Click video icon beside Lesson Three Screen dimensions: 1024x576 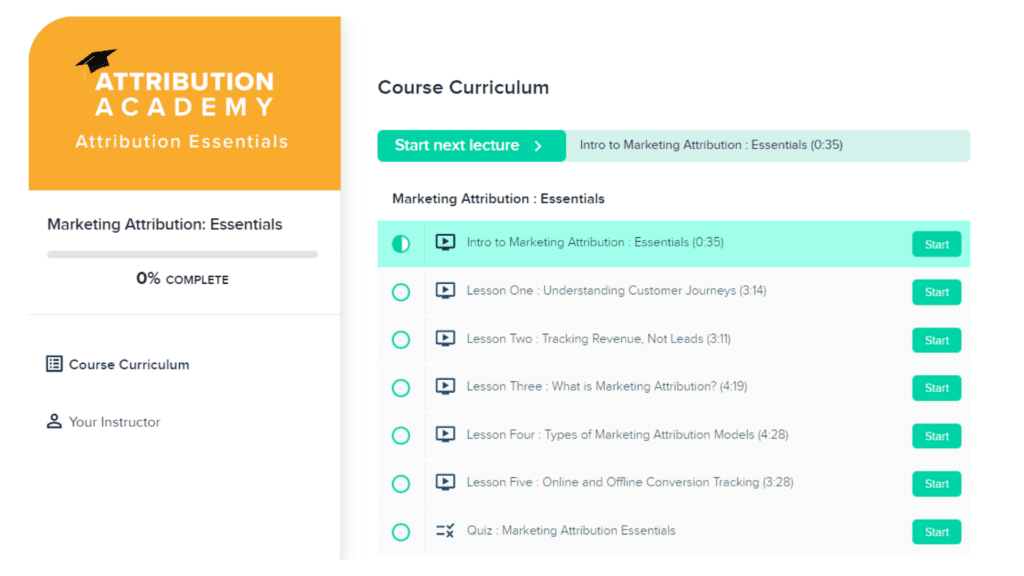point(445,387)
